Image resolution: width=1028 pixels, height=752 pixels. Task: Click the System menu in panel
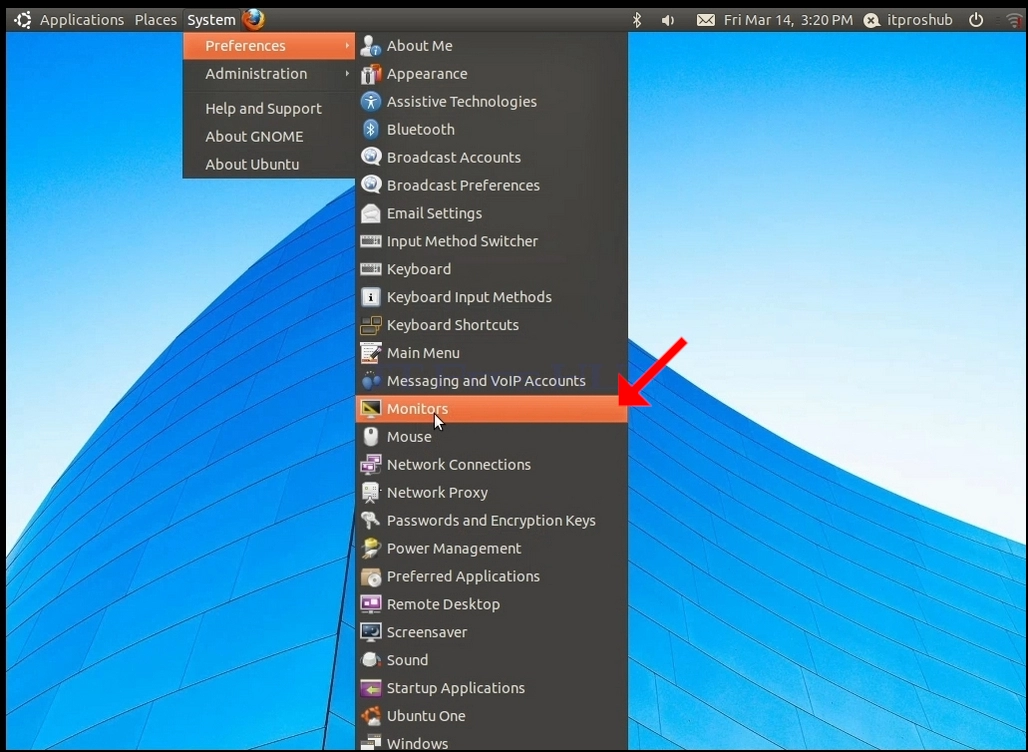[211, 20]
